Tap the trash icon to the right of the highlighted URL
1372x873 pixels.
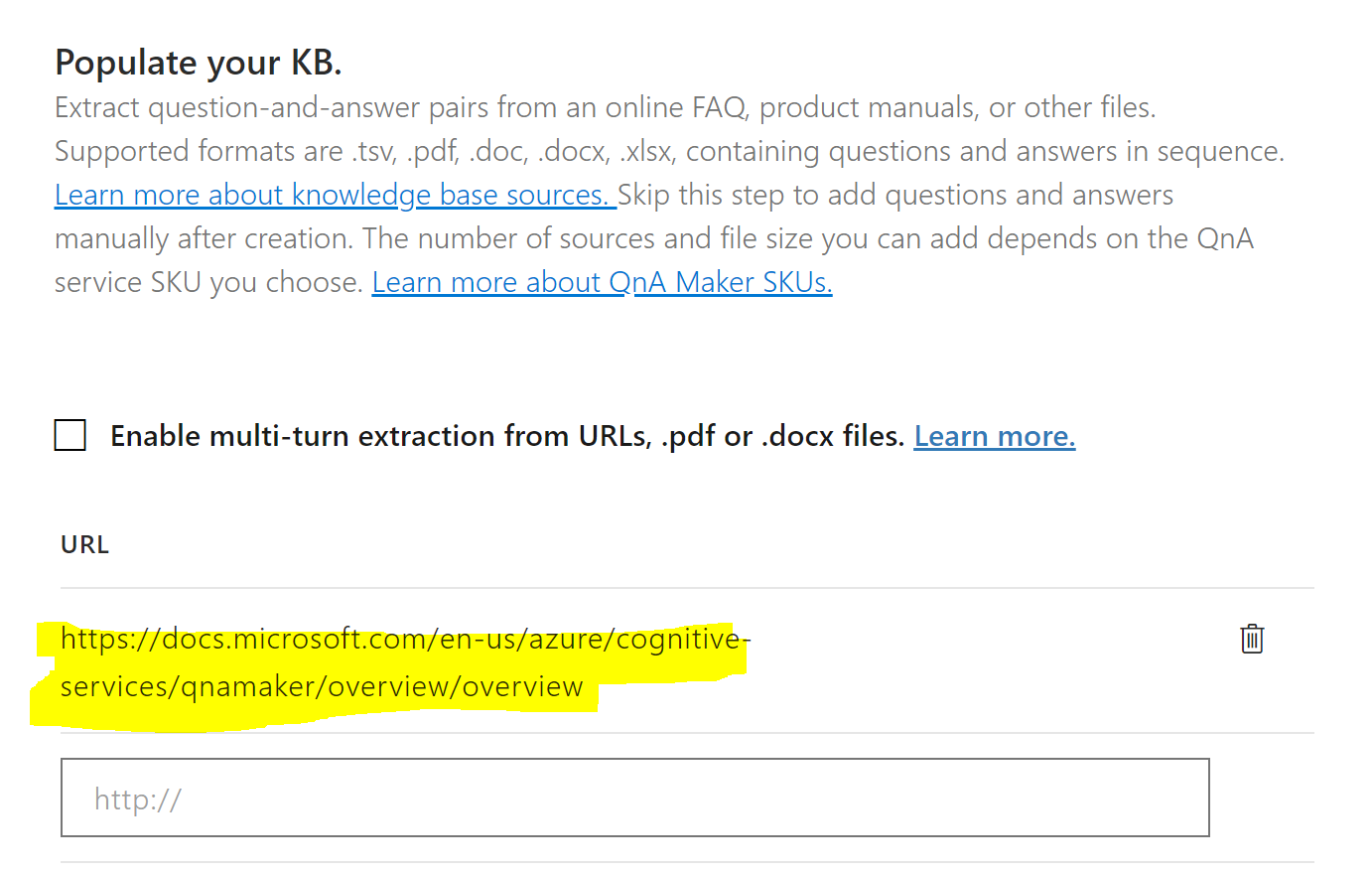(1252, 639)
